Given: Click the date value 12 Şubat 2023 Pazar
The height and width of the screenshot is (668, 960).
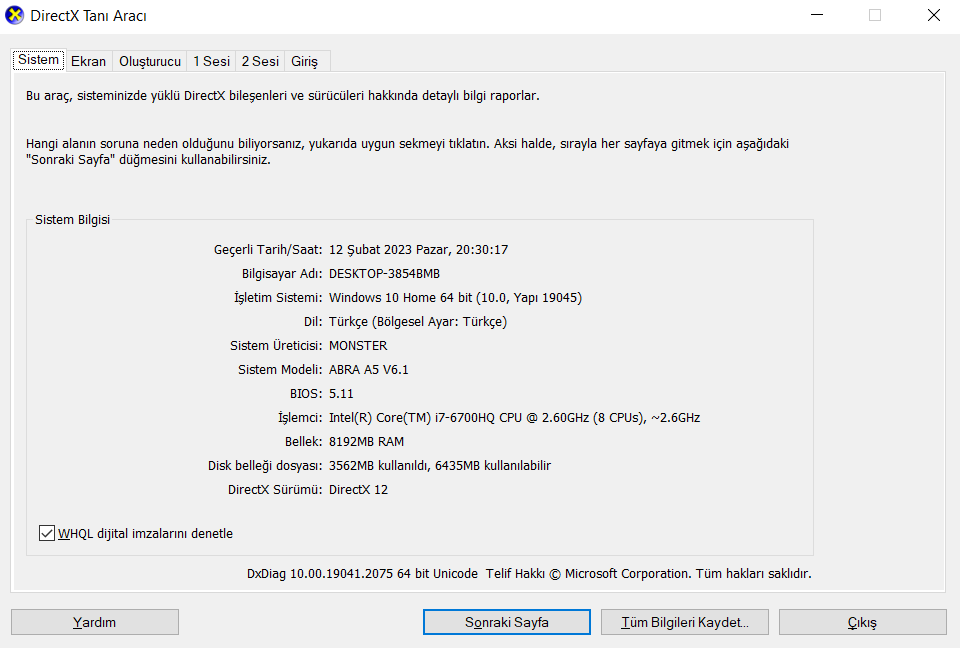Looking at the screenshot, I should [x=390, y=250].
